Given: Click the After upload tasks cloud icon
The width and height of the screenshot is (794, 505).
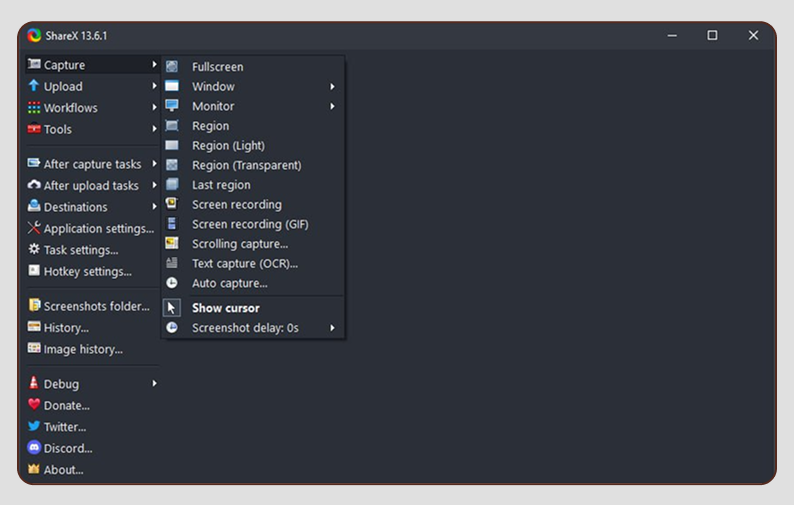Looking at the screenshot, I should 34,185.
